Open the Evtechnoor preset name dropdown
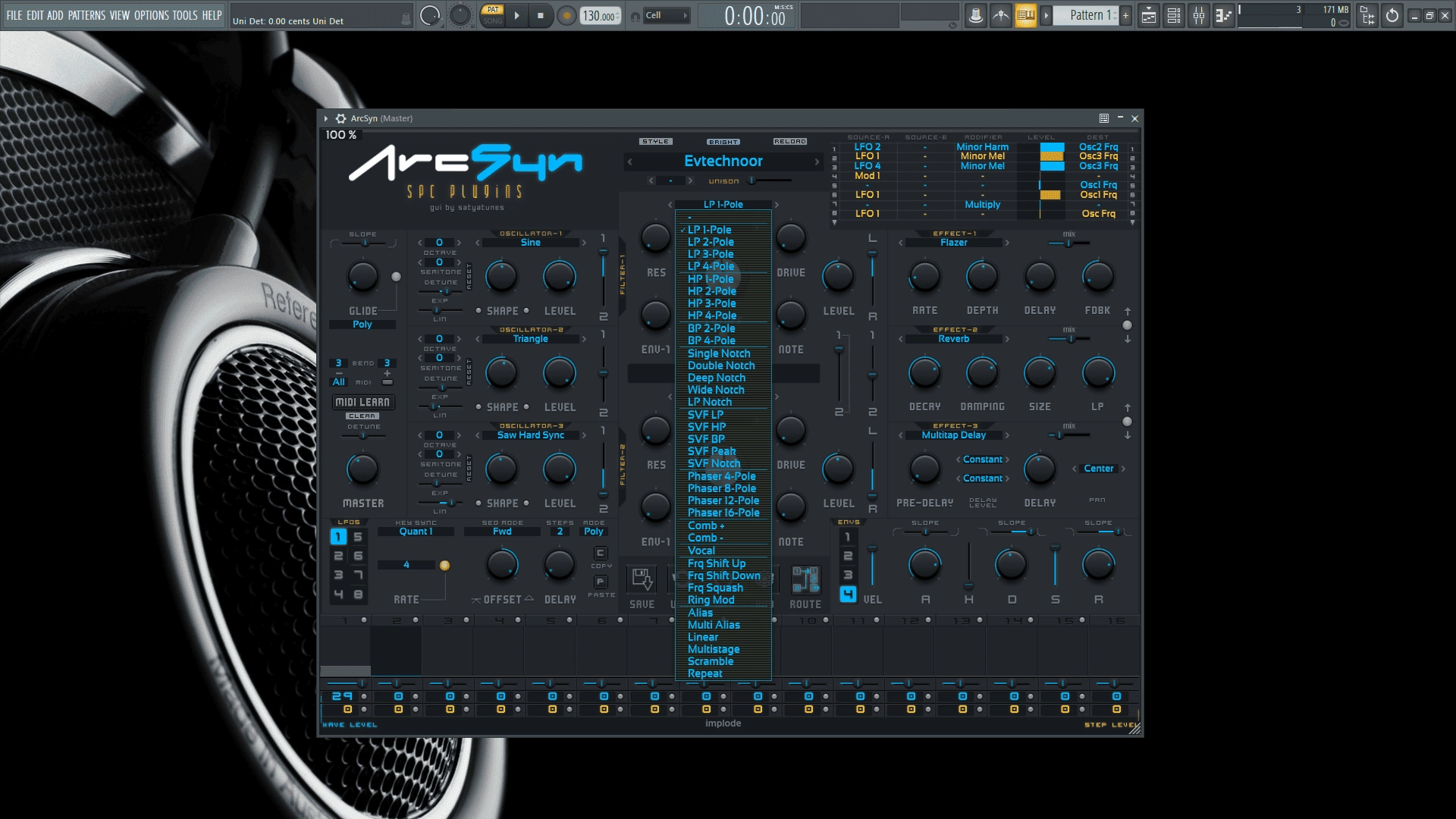This screenshot has height=819, width=1456. pos(723,161)
